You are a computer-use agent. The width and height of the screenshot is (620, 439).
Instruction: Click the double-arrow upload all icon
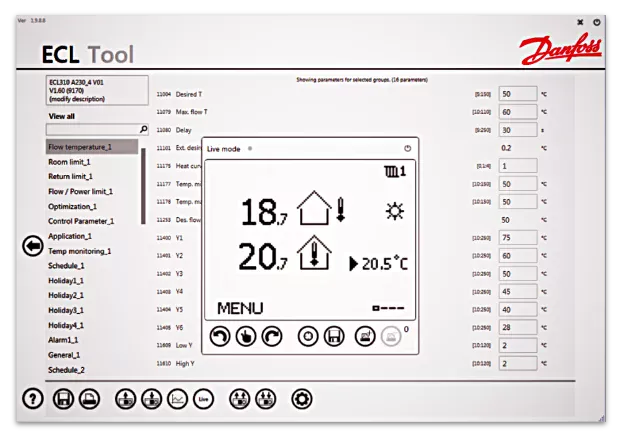click(240, 399)
